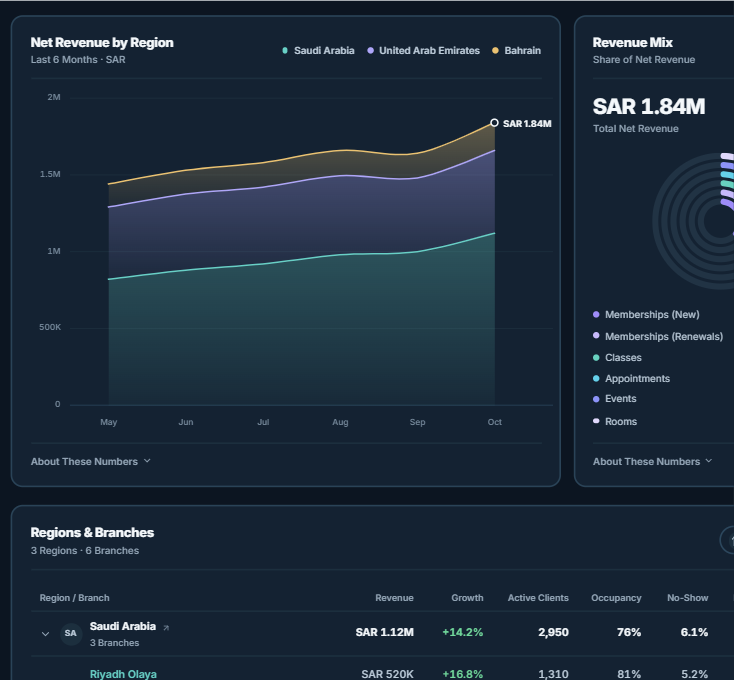
Task: Click SAR 520K revenue for Riyadh Olaya
Action: click(x=387, y=674)
